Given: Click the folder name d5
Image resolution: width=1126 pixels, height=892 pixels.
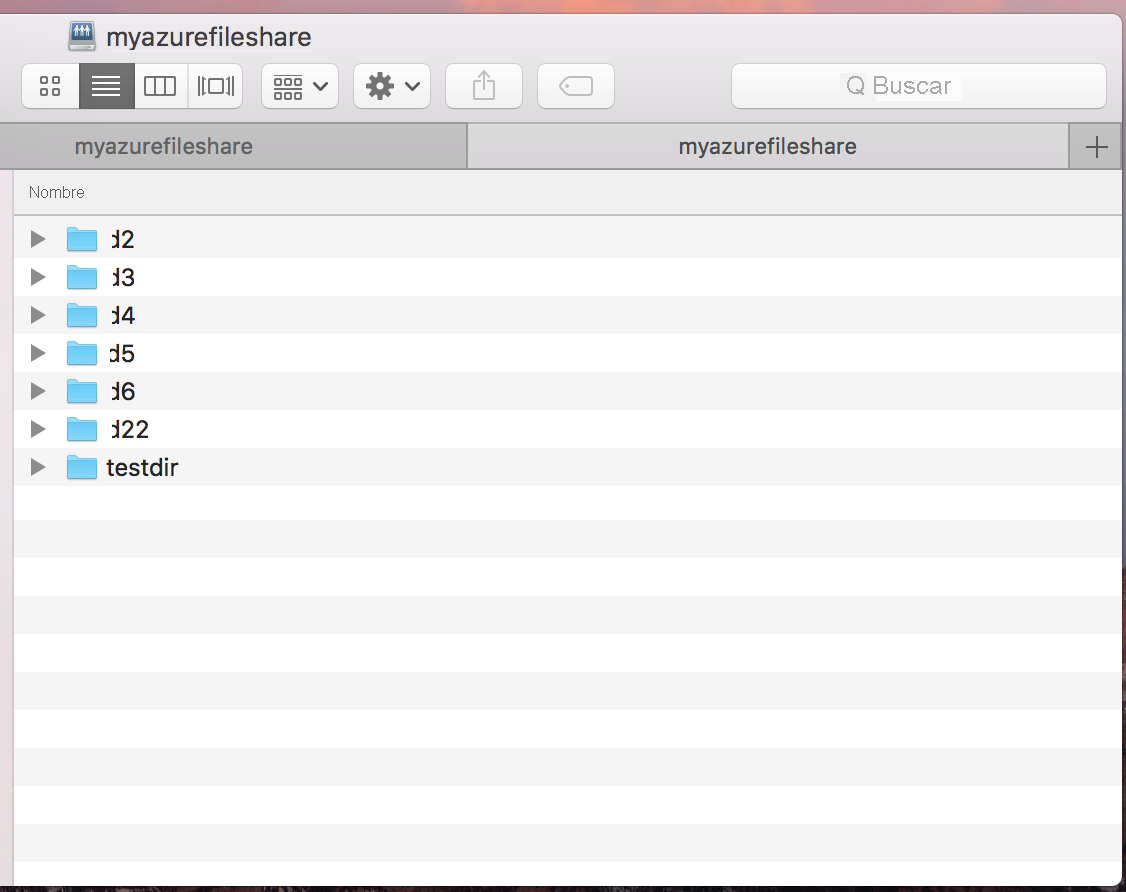Looking at the screenshot, I should pos(122,353).
